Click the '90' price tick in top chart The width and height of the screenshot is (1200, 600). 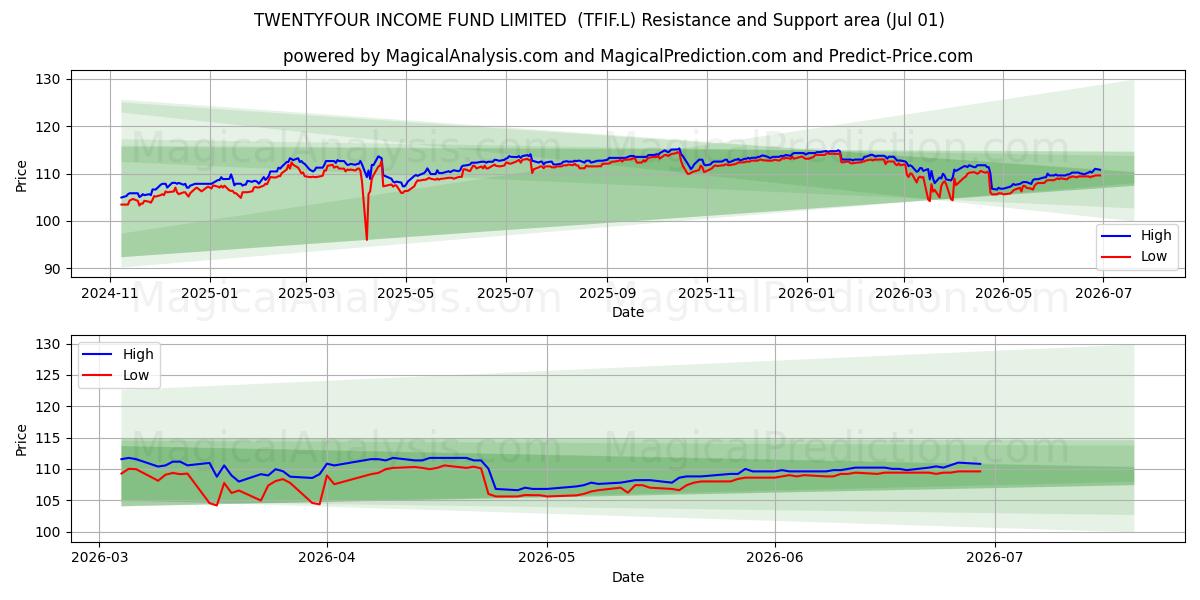52,269
